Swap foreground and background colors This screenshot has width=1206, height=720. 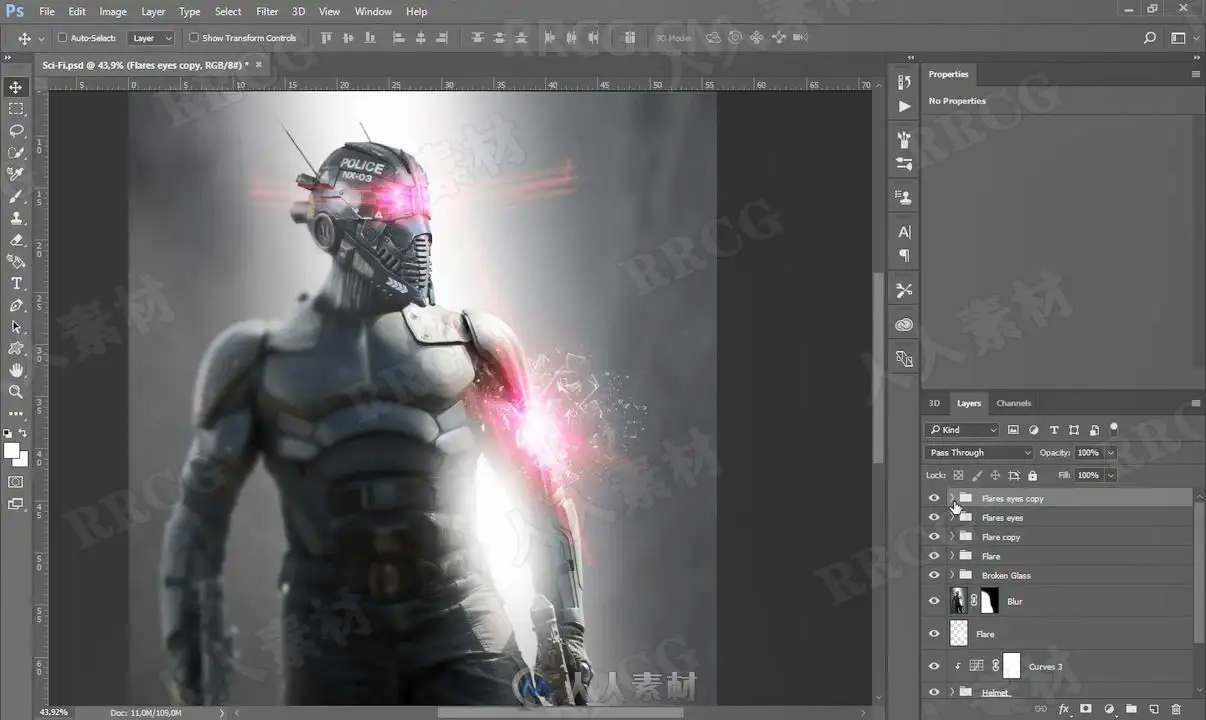tap(24, 433)
